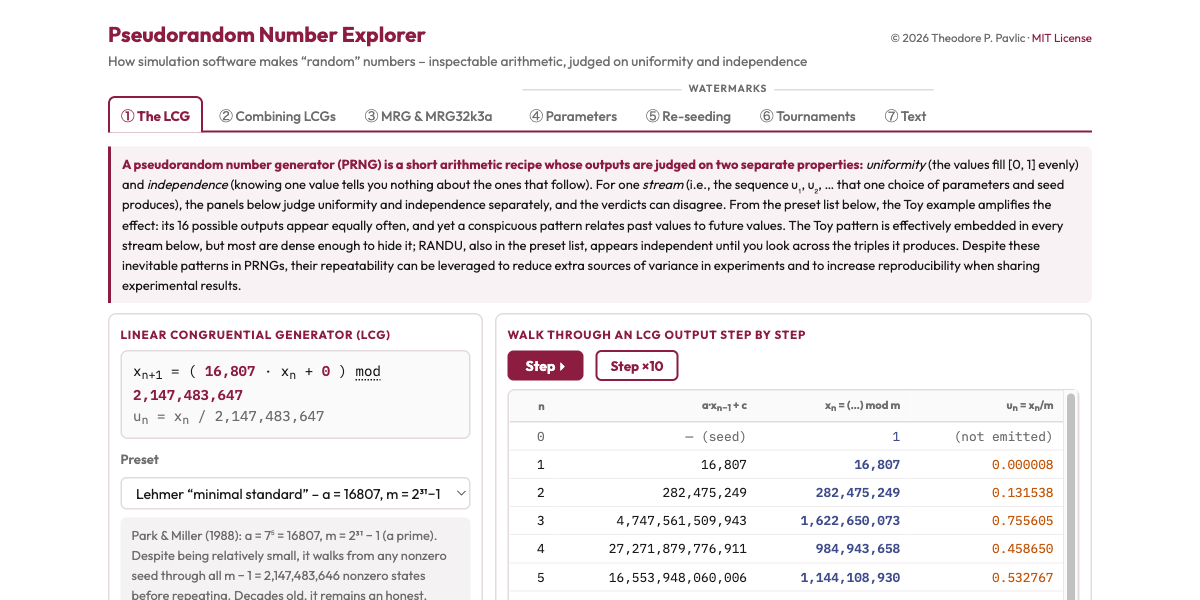Click the 'a·xₙ₋₁ + c' column header
Image resolution: width=1200 pixels, height=600 pixels.
coord(724,406)
